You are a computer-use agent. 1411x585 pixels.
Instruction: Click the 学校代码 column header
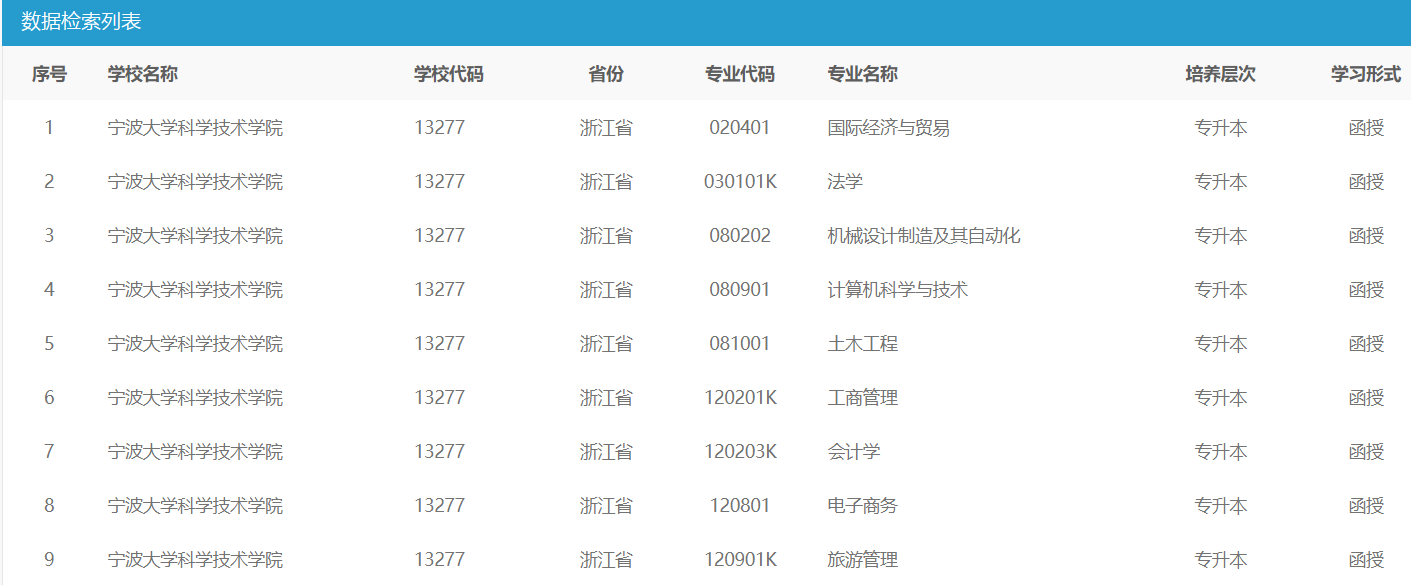pyautogui.click(x=449, y=74)
